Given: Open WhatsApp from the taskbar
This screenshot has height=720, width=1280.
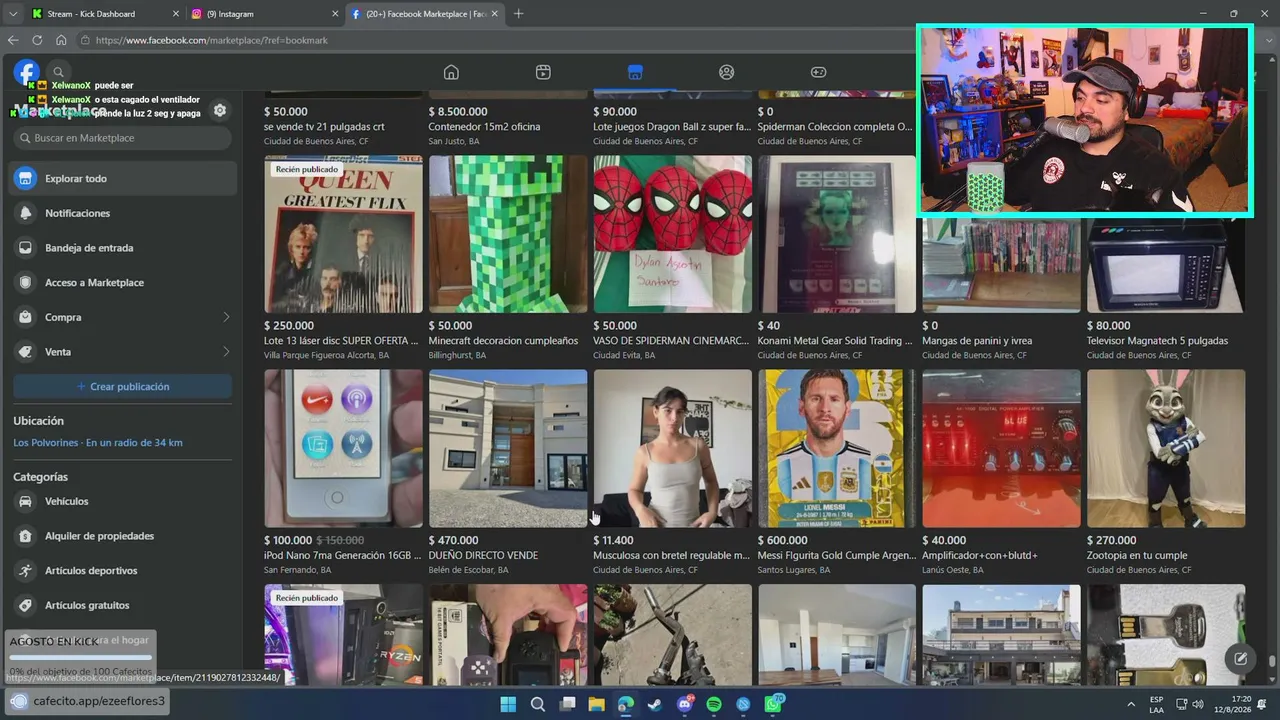Looking at the screenshot, I should click(x=774, y=704).
